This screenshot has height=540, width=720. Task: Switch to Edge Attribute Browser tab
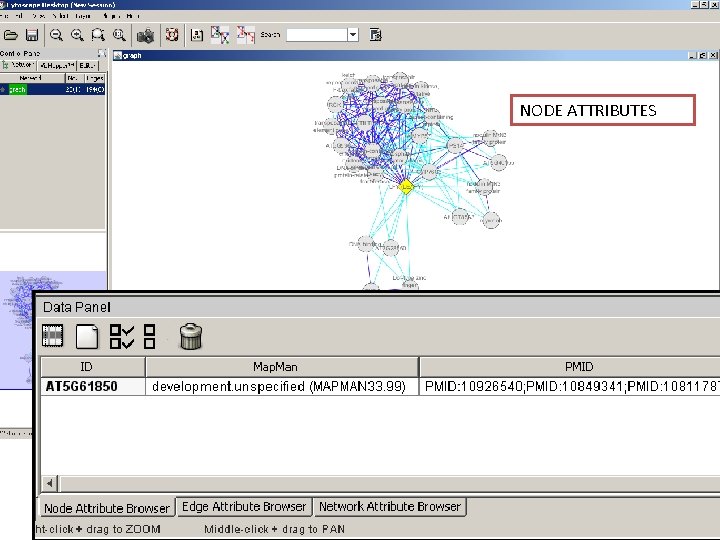(244, 507)
